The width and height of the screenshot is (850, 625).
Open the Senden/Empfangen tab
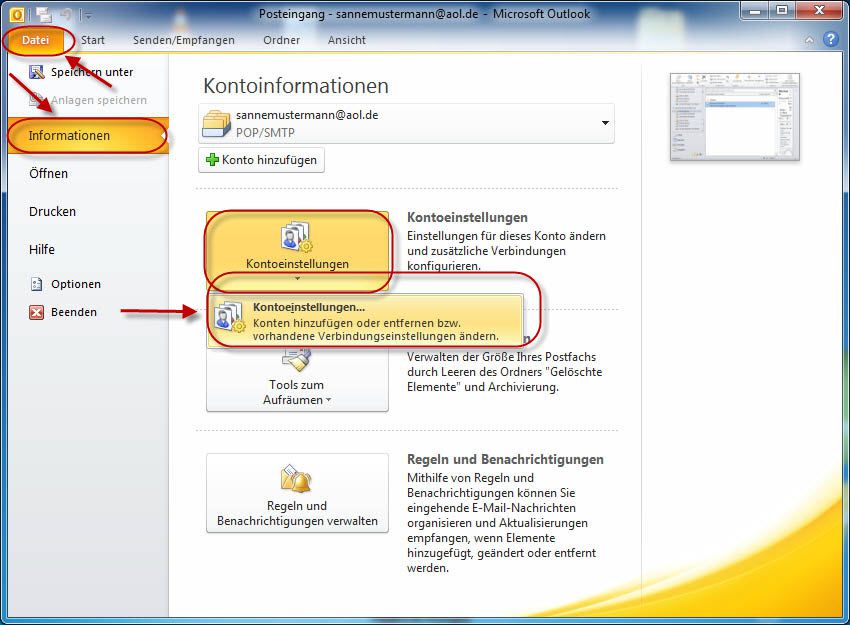coord(184,39)
